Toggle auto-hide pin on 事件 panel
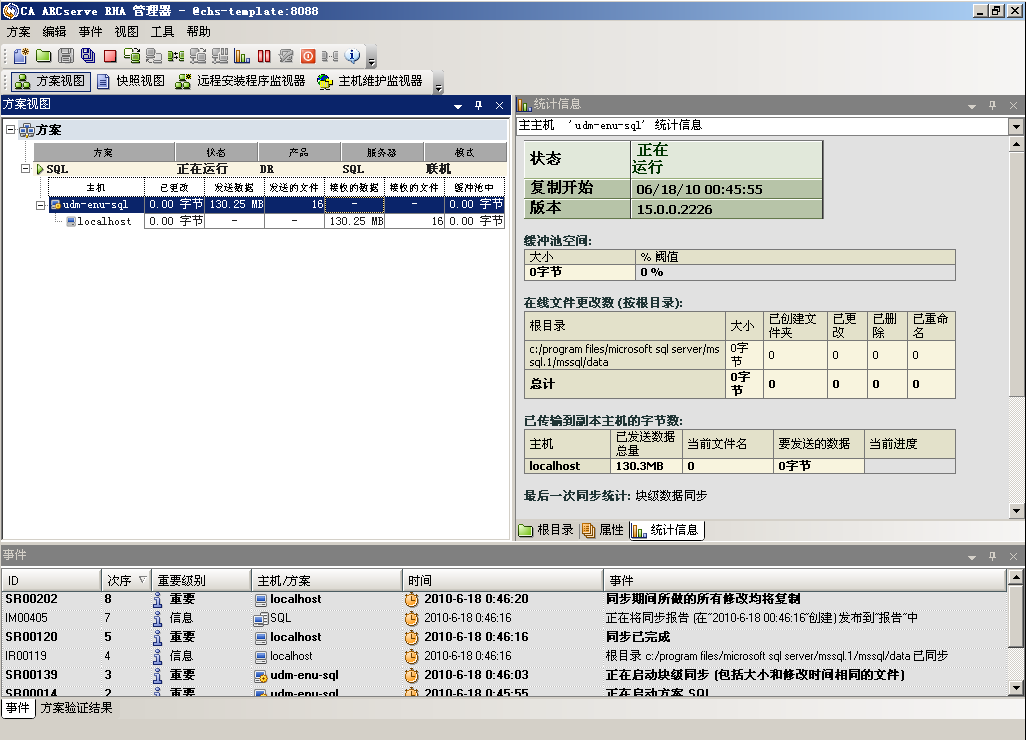The image size is (1026, 740). click(992, 556)
